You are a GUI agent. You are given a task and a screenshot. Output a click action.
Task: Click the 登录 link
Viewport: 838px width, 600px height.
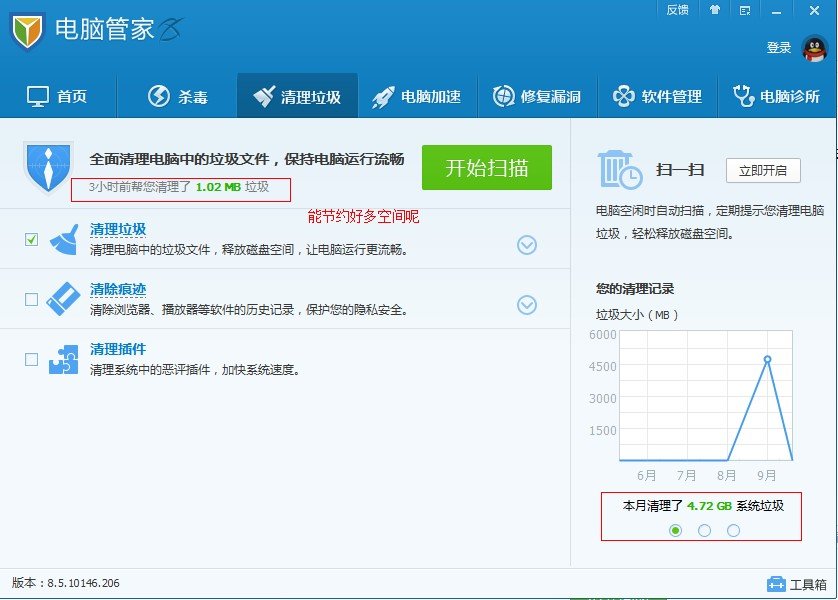[x=781, y=45]
